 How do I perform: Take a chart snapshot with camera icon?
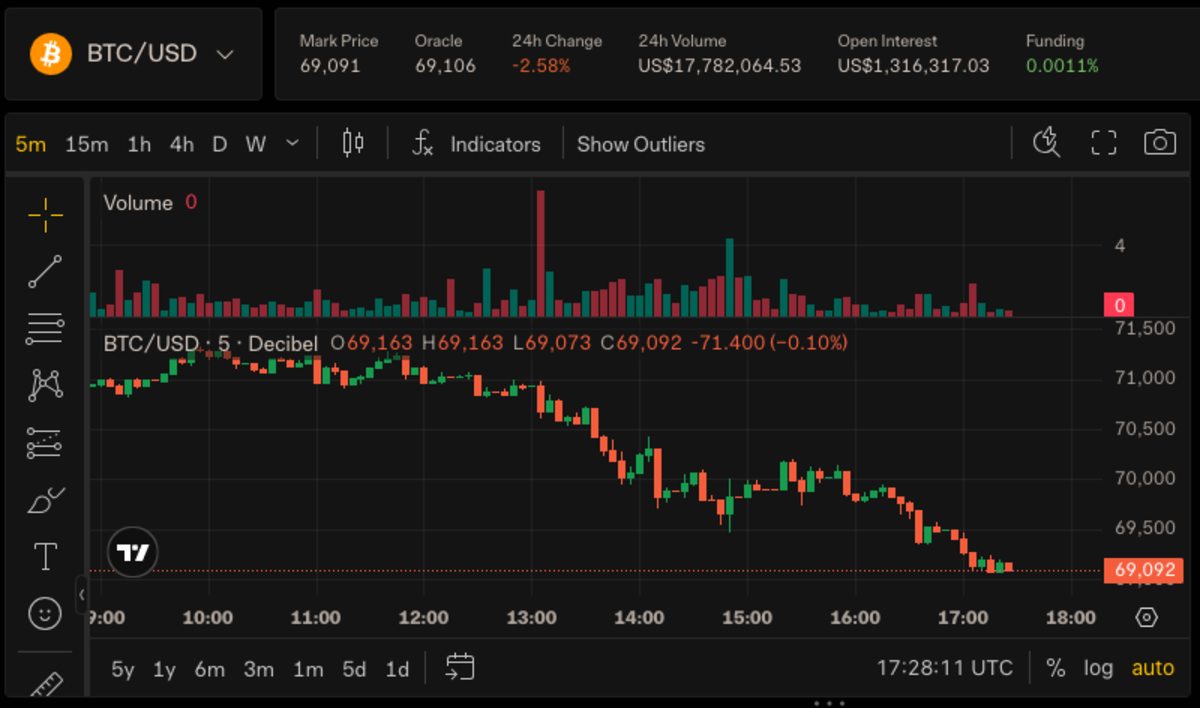click(1159, 143)
